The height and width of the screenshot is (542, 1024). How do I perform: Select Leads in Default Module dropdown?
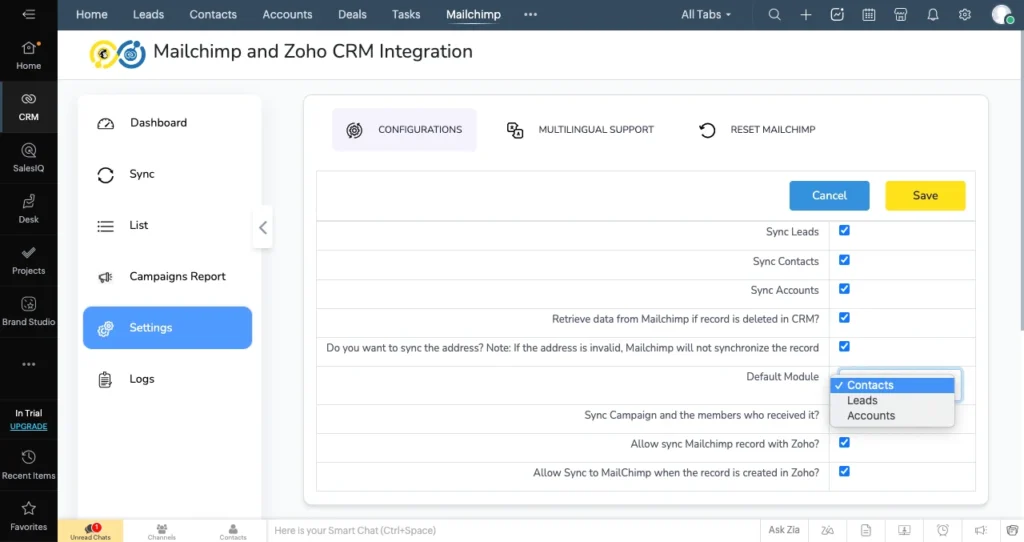(892, 400)
